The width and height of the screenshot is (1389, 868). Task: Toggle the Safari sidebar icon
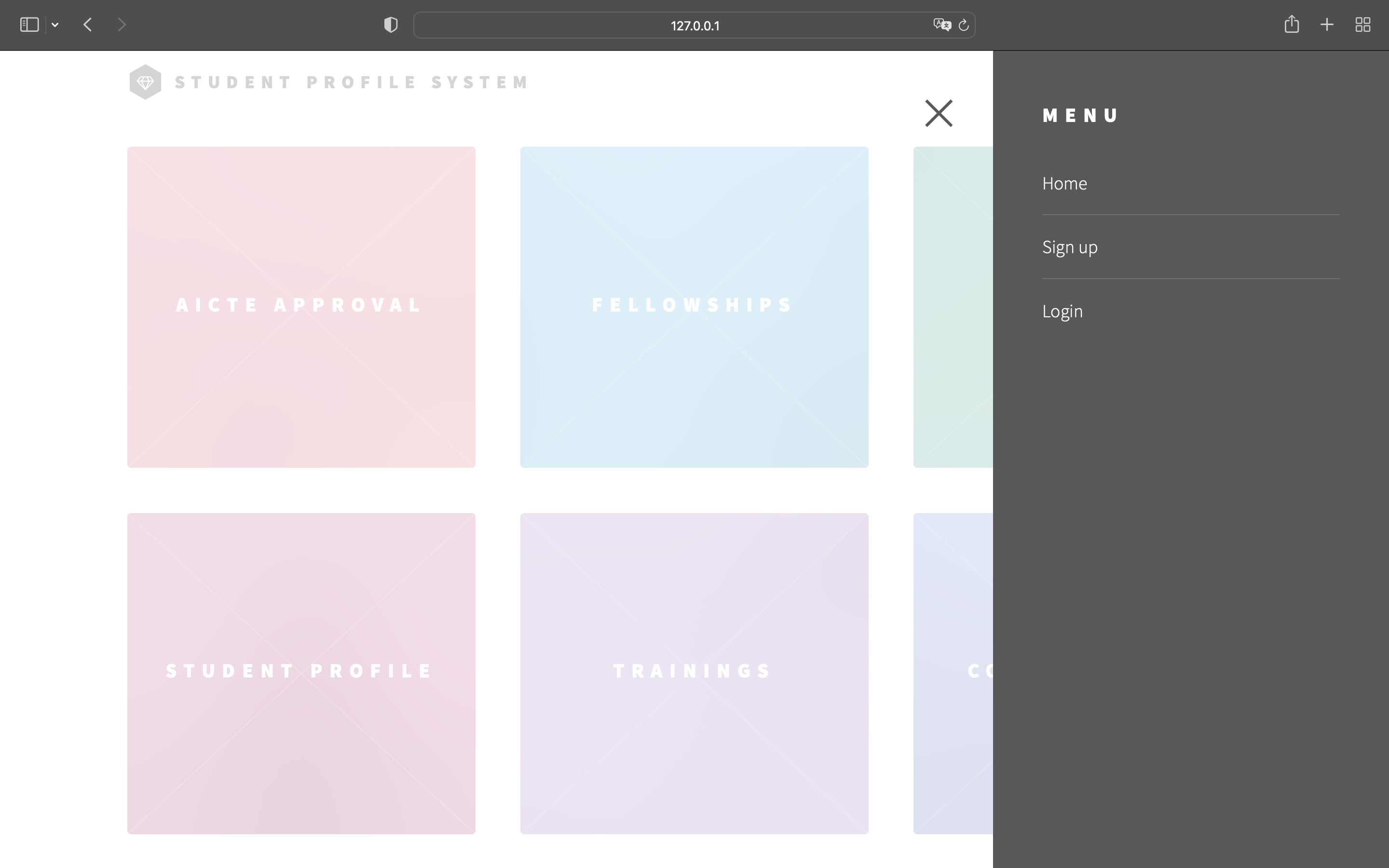(x=29, y=25)
